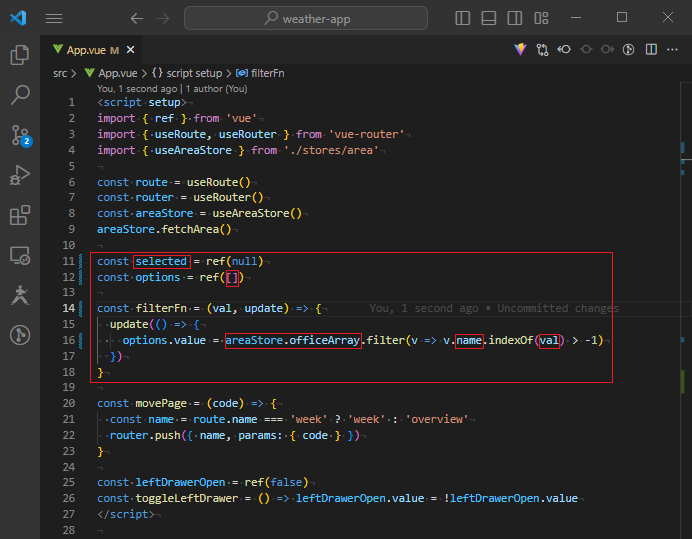Viewport: 692px width, 539px height.
Task: Click 'movePage' on line 20
Action: click(161, 403)
